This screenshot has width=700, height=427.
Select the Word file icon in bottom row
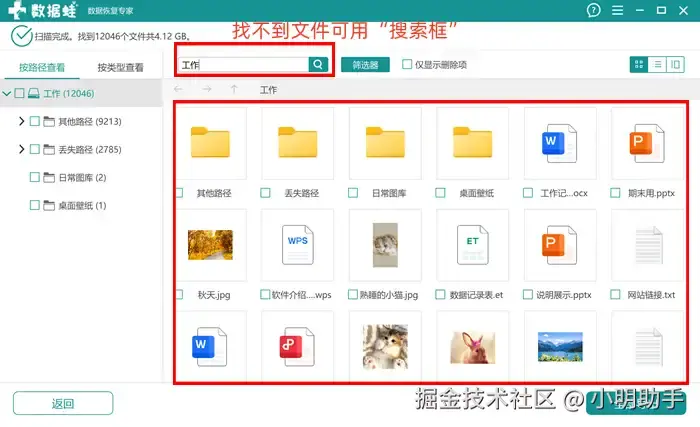pyautogui.click(x=209, y=347)
